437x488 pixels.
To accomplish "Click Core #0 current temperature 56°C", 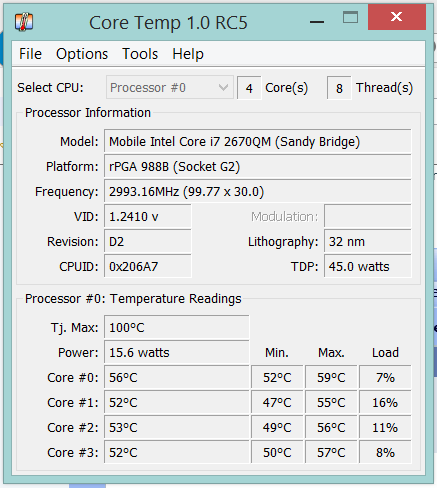I will [177, 378].
